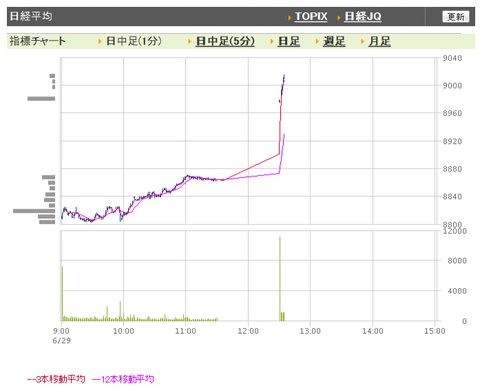Click the 10:00 time axis label
Image resolution: width=480 pixels, height=388 pixels.
124,331
